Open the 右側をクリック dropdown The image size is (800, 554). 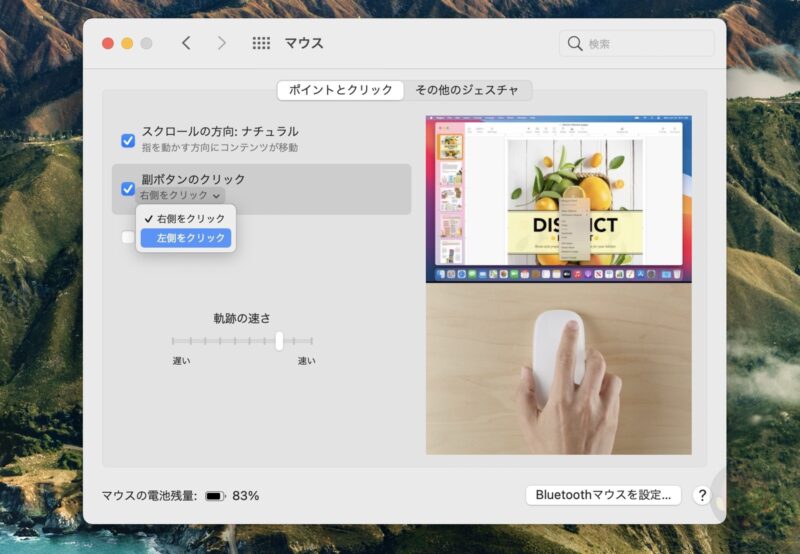point(180,195)
